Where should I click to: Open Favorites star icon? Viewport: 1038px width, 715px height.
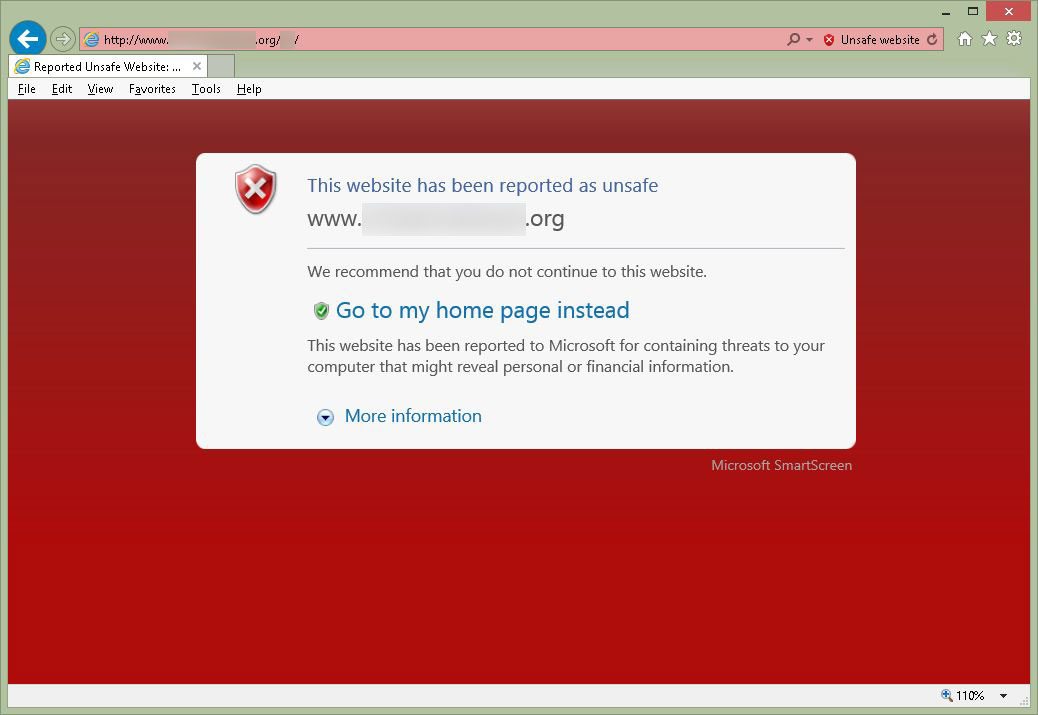989,39
